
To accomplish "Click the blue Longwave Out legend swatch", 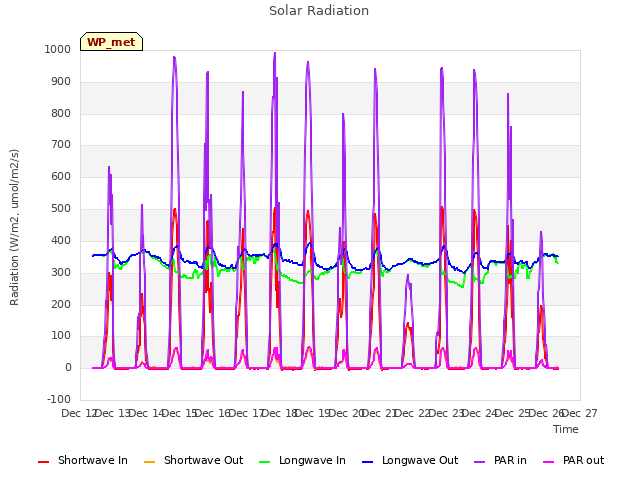I will [x=368, y=462].
